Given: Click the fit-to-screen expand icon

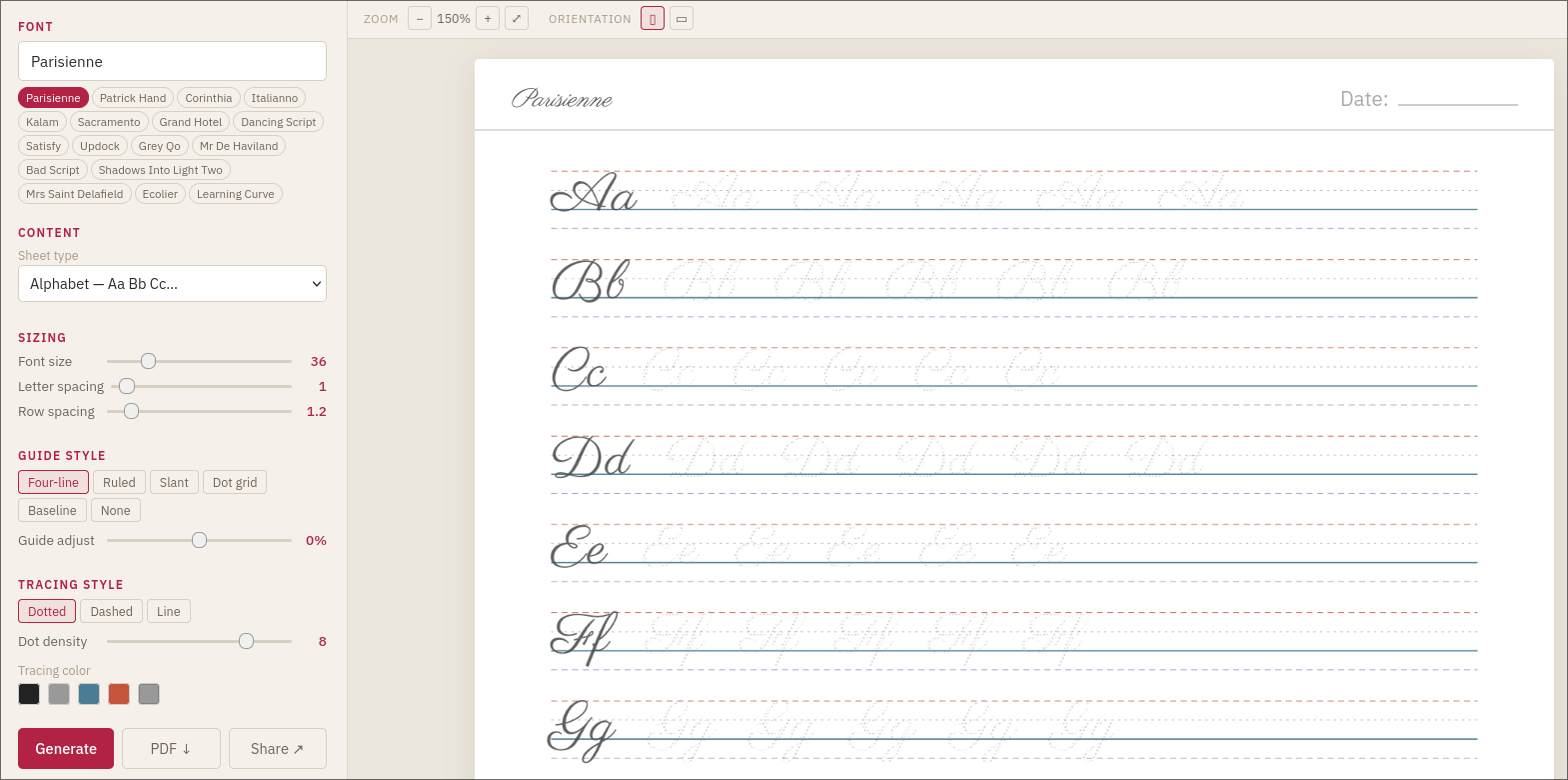Looking at the screenshot, I should (517, 19).
